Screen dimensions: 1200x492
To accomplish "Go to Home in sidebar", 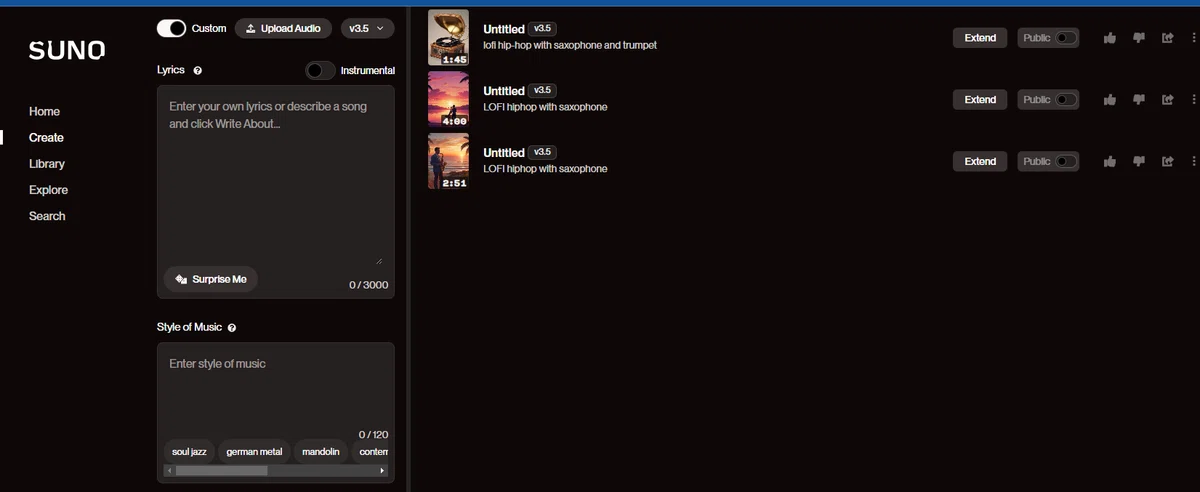I will (x=44, y=112).
